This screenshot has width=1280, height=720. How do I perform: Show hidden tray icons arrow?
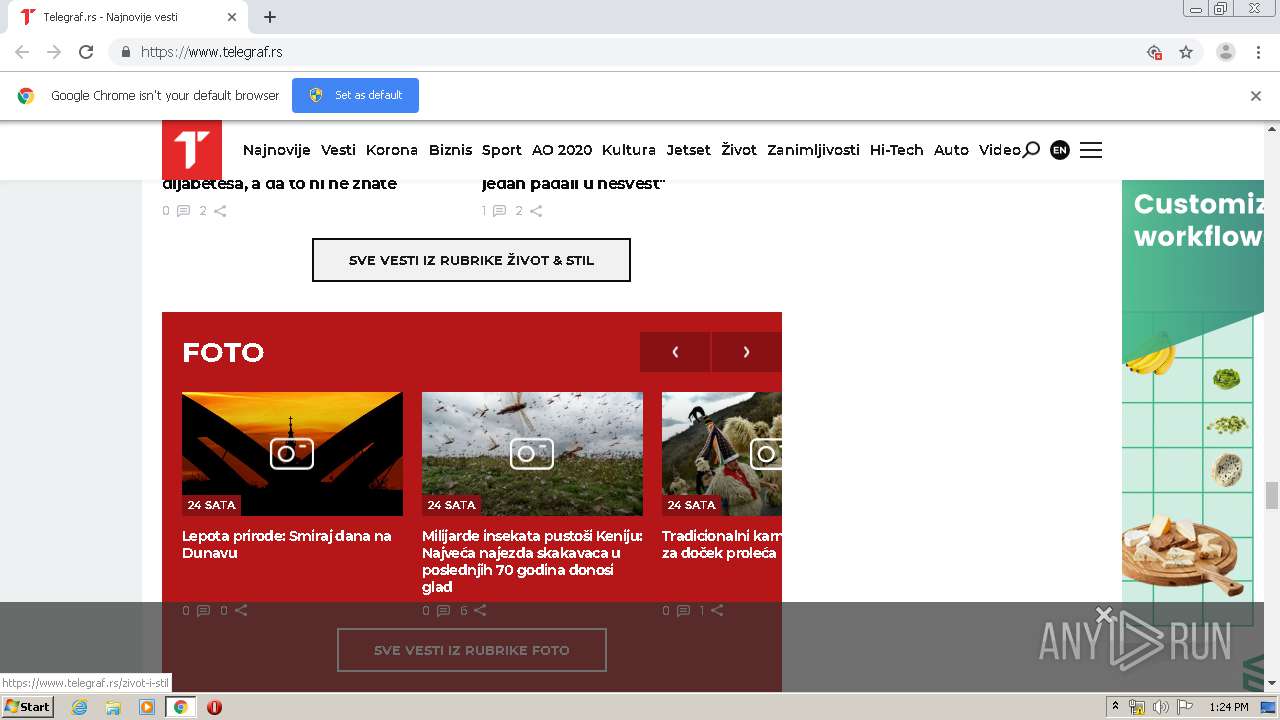tap(1115, 707)
